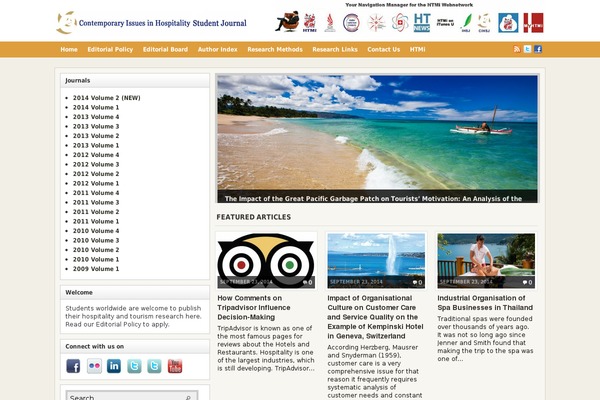The width and height of the screenshot is (600, 400).
Task: Click the Facebook icon under Connect with us
Action: [x=73, y=366]
